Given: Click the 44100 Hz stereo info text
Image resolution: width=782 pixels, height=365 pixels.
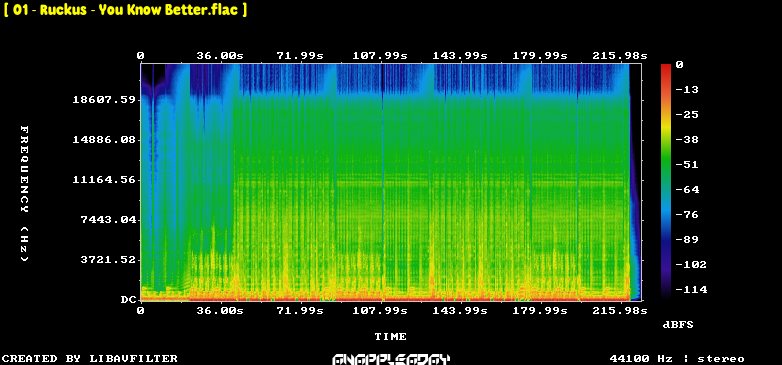Looking at the screenshot, I should [x=677, y=359].
